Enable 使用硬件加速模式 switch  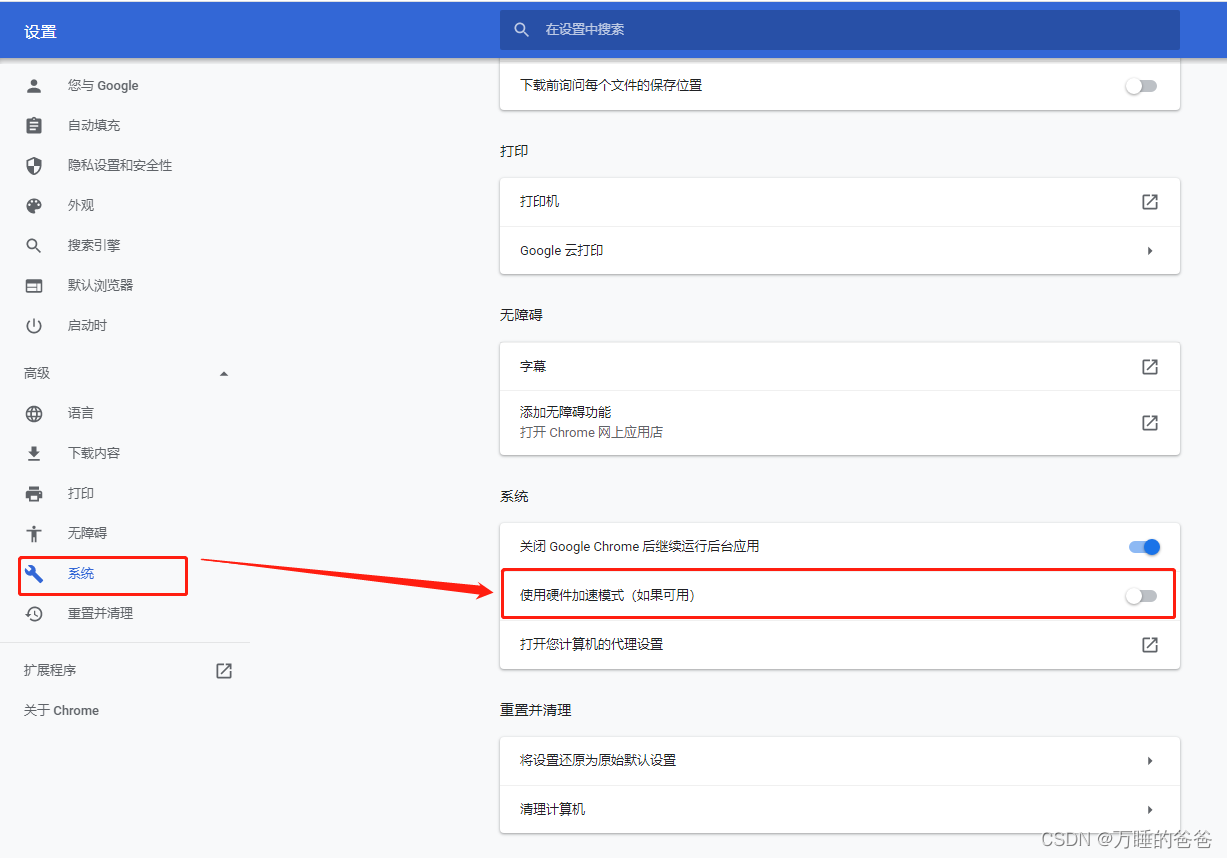pyautogui.click(x=1141, y=596)
